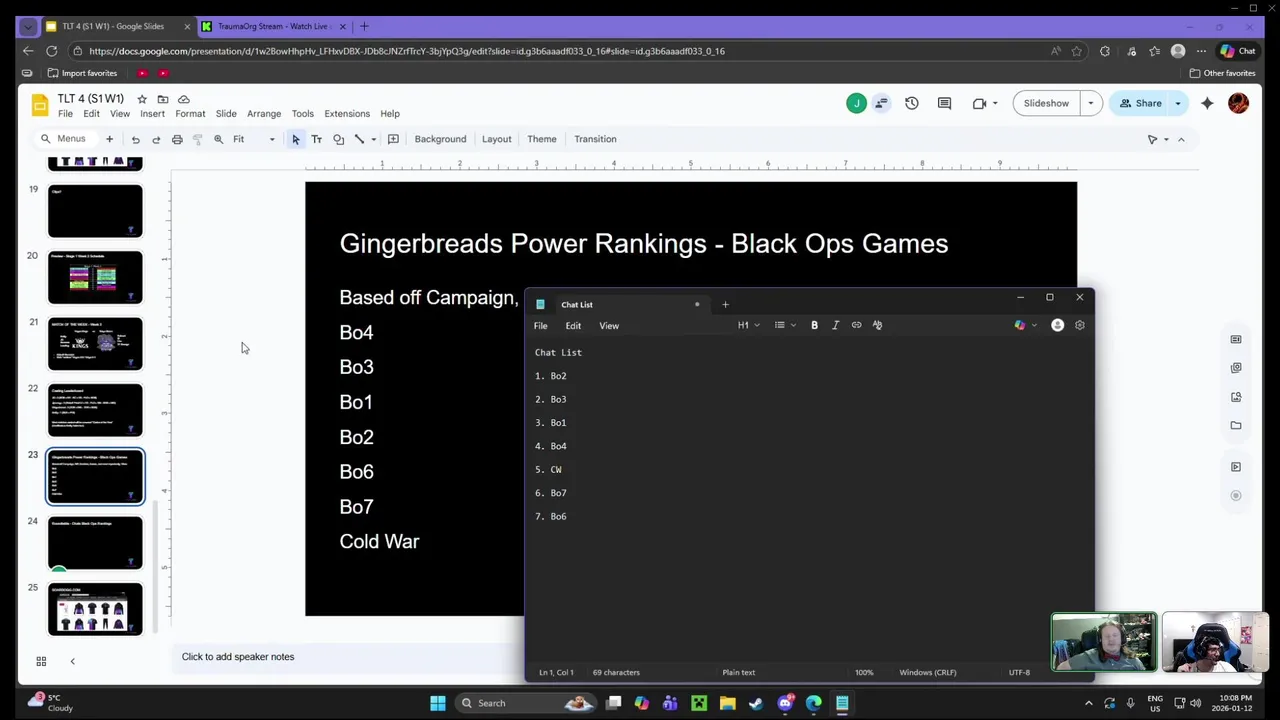Click the browser address bar
Image resolution: width=1280 pixels, height=720 pixels.
pyautogui.click(x=560, y=51)
